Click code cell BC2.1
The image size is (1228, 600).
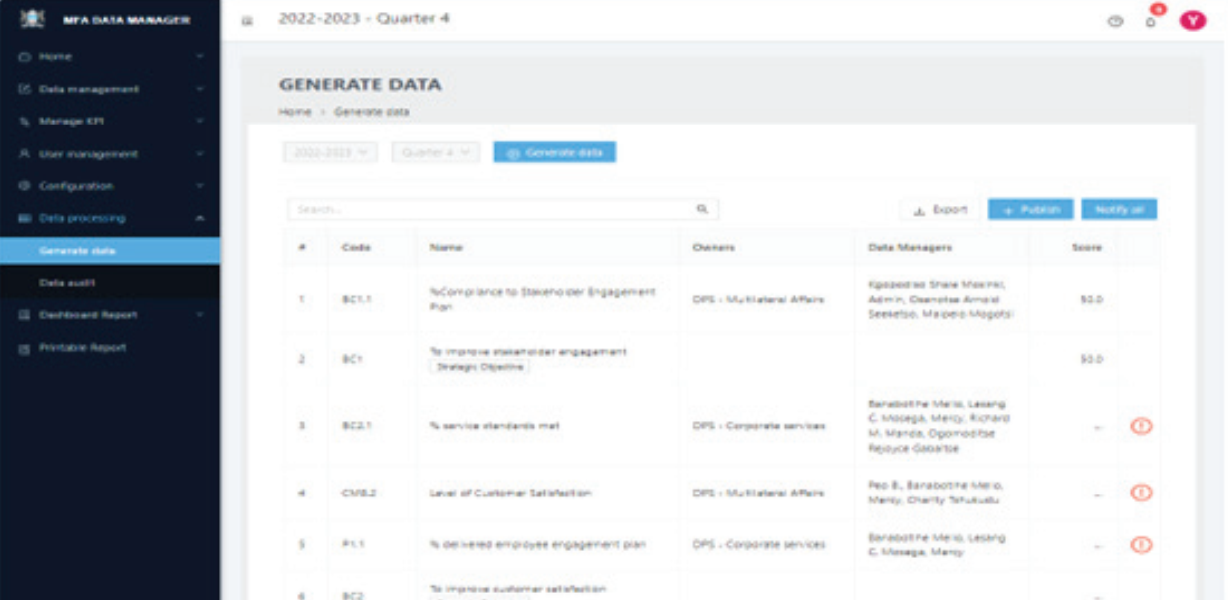[x=357, y=426]
